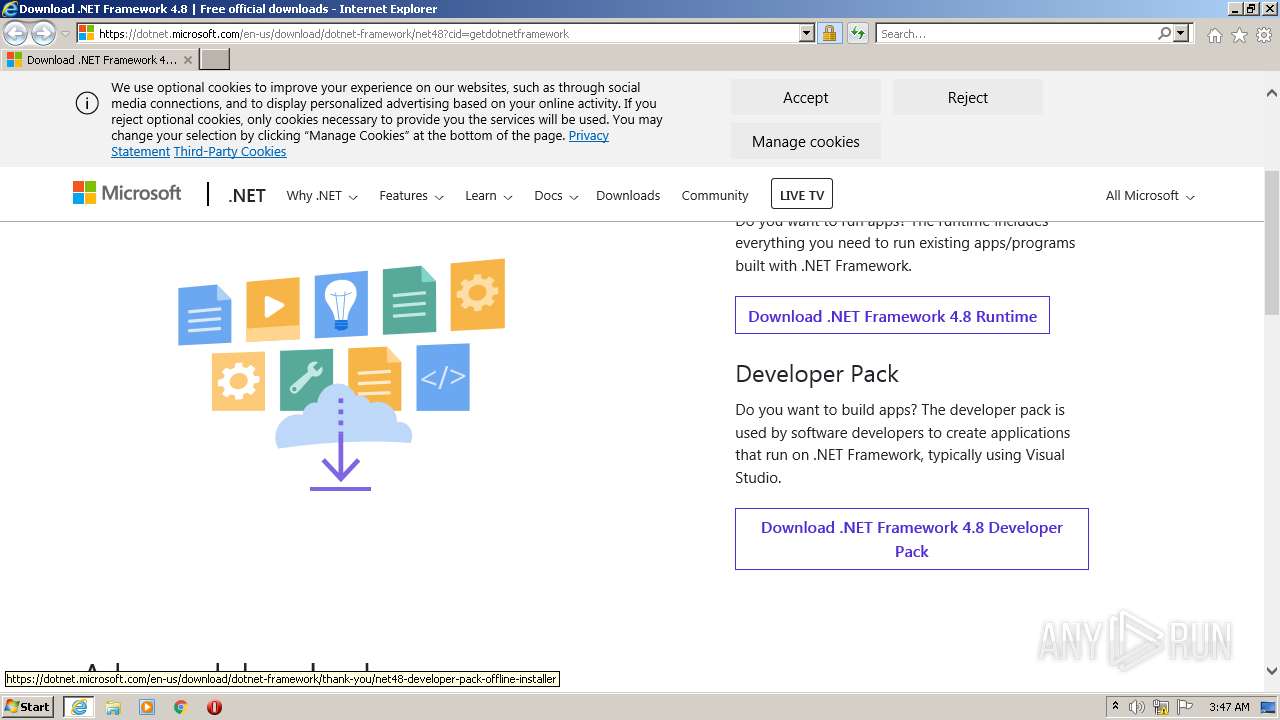Image resolution: width=1280 pixels, height=720 pixels.
Task: Launch Chrome from taskbar
Action: (180, 707)
